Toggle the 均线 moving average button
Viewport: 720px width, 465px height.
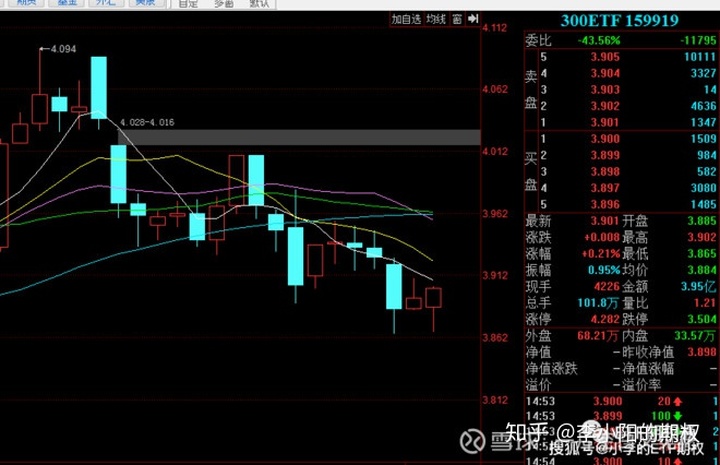pos(436,19)
